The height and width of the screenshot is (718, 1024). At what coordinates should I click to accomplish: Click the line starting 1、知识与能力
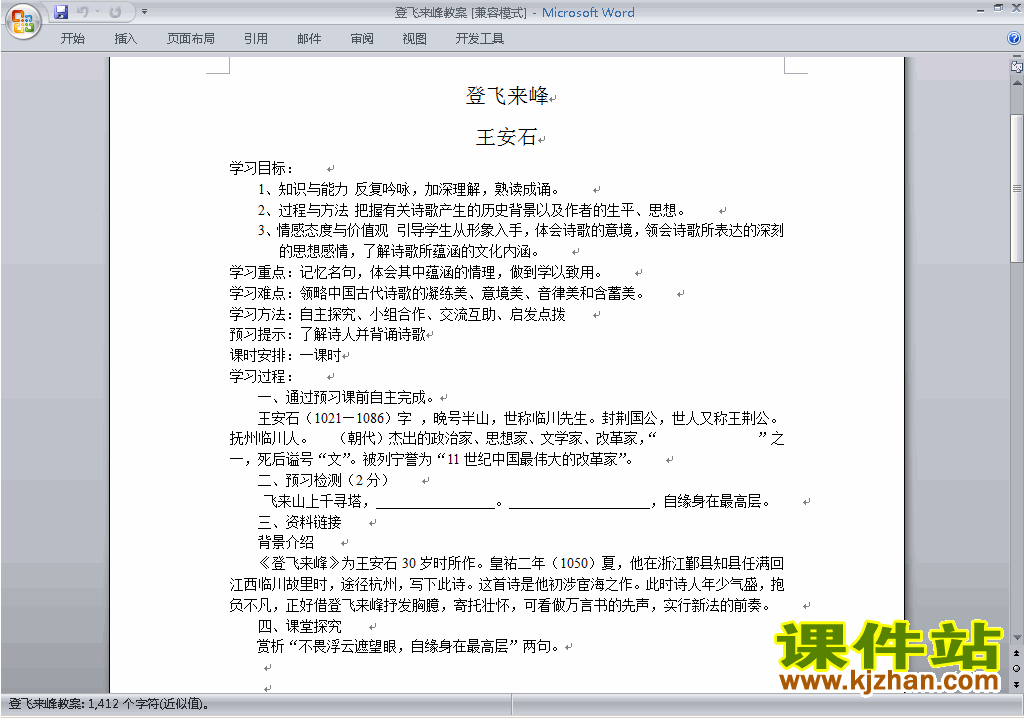[x=409, y=189]
